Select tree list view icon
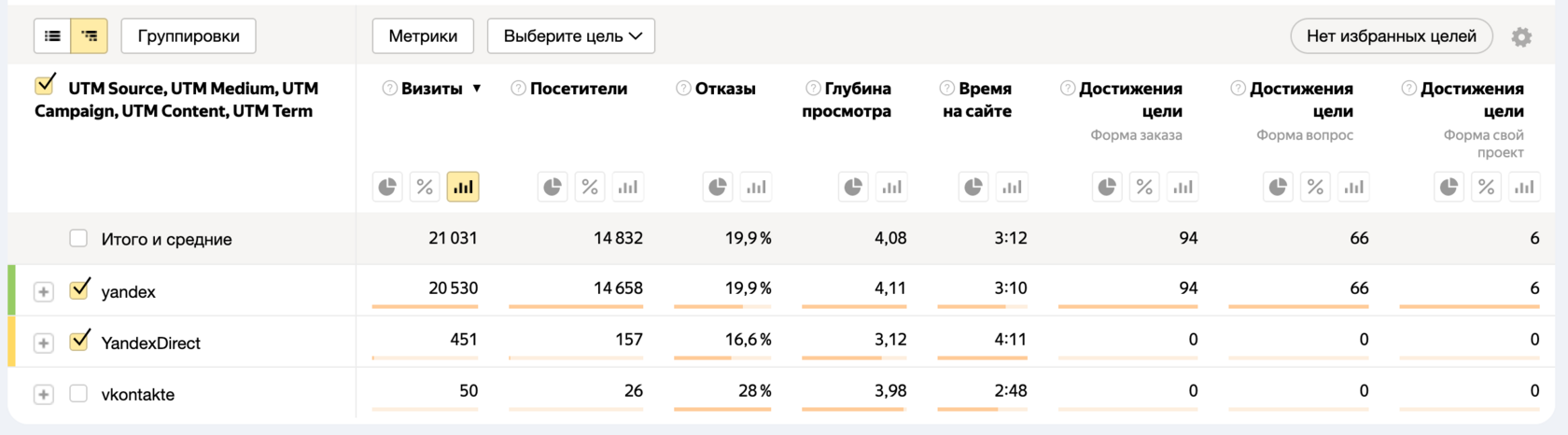The image size is (1568, 435). [90, 36]
